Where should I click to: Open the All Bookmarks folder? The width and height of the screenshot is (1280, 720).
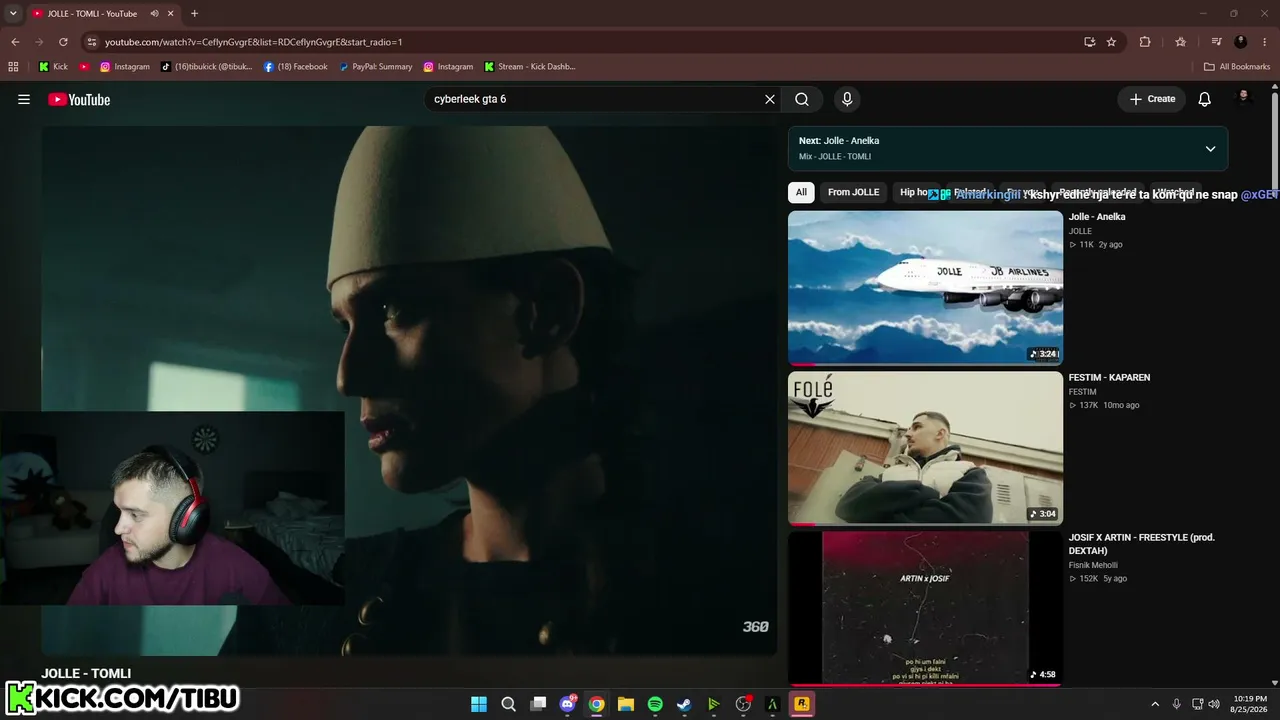tap(1237, 67)
